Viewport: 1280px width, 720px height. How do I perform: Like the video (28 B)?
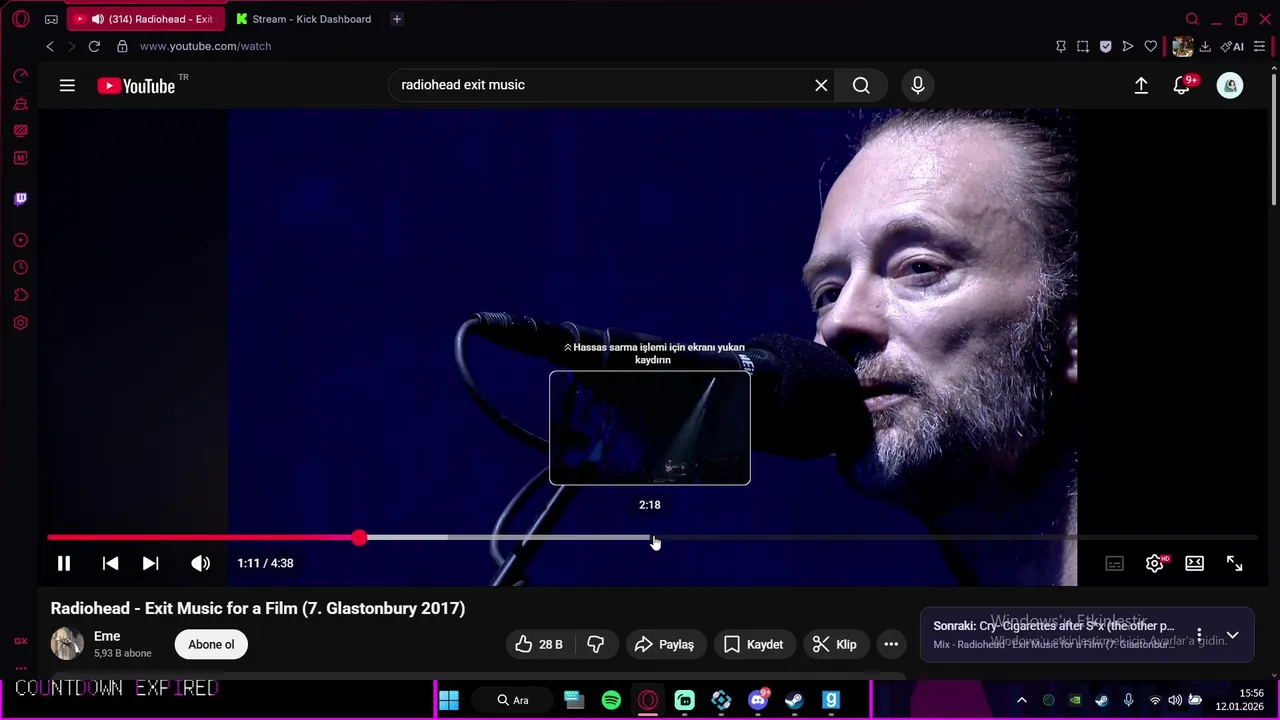click(539, 644)
